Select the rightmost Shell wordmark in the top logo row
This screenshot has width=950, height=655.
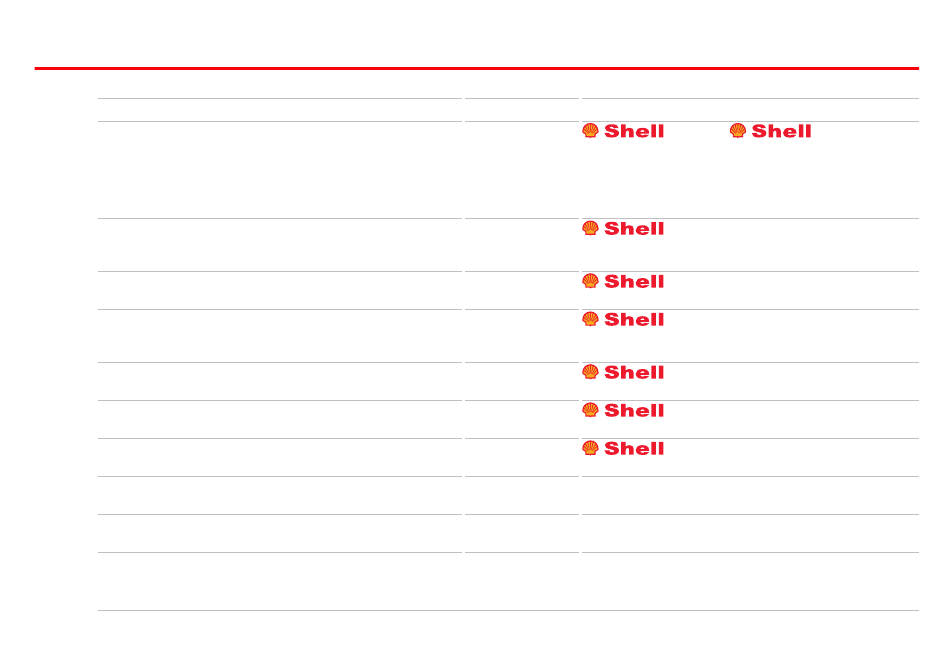click(781, 131)
